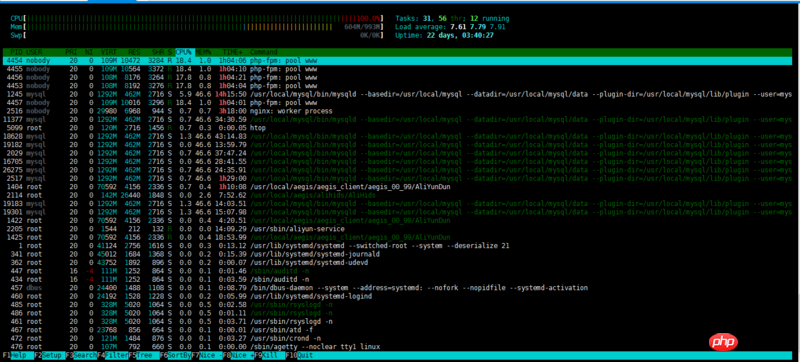Viewport: 800px width, 362px height.
Task: Select the AliHids process row PID 2114
Action: point(398,195)
